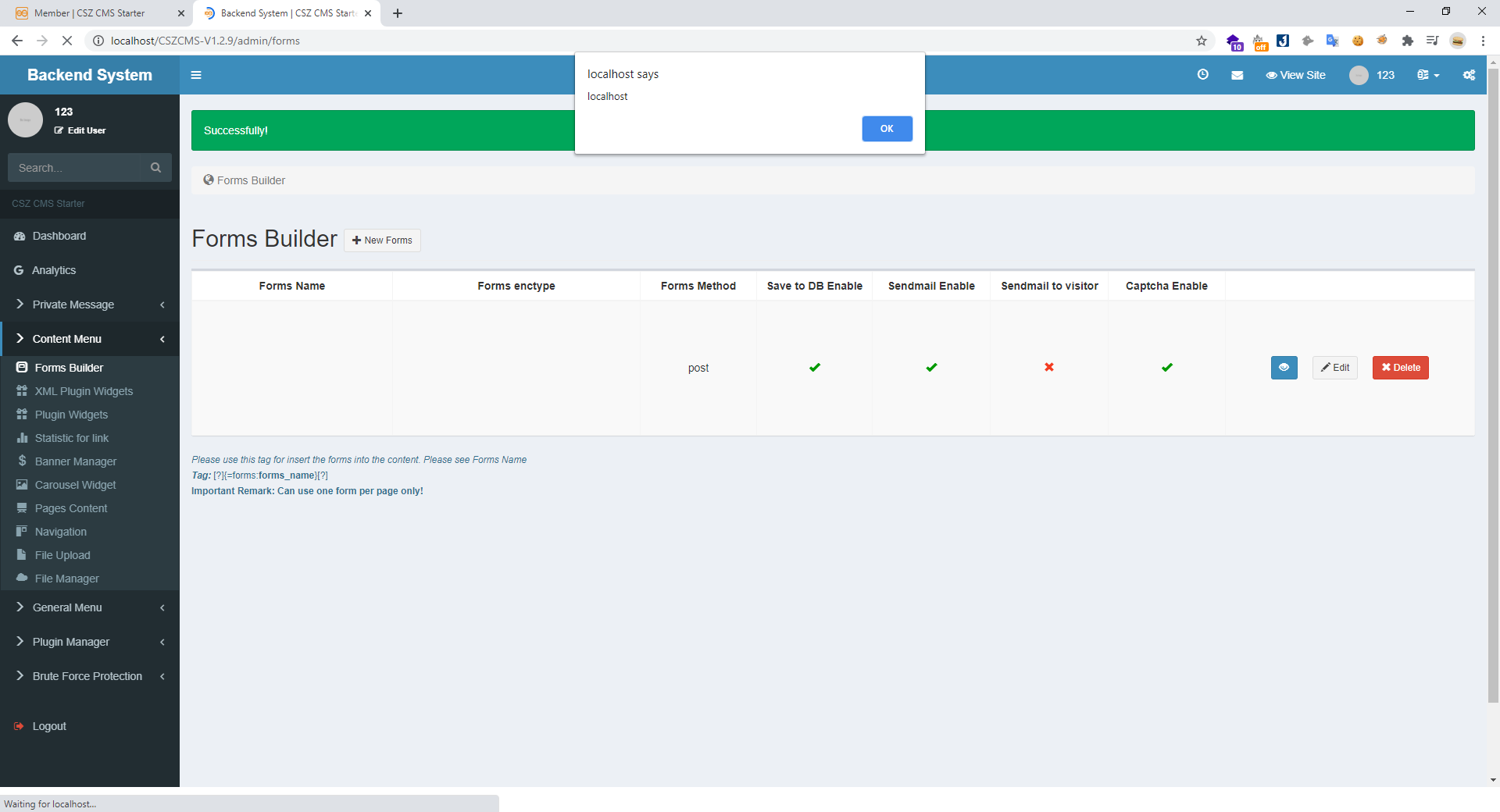The image size is (1500, 812).
Task: Click the New Forms button
Action: (x=382, y=240)
